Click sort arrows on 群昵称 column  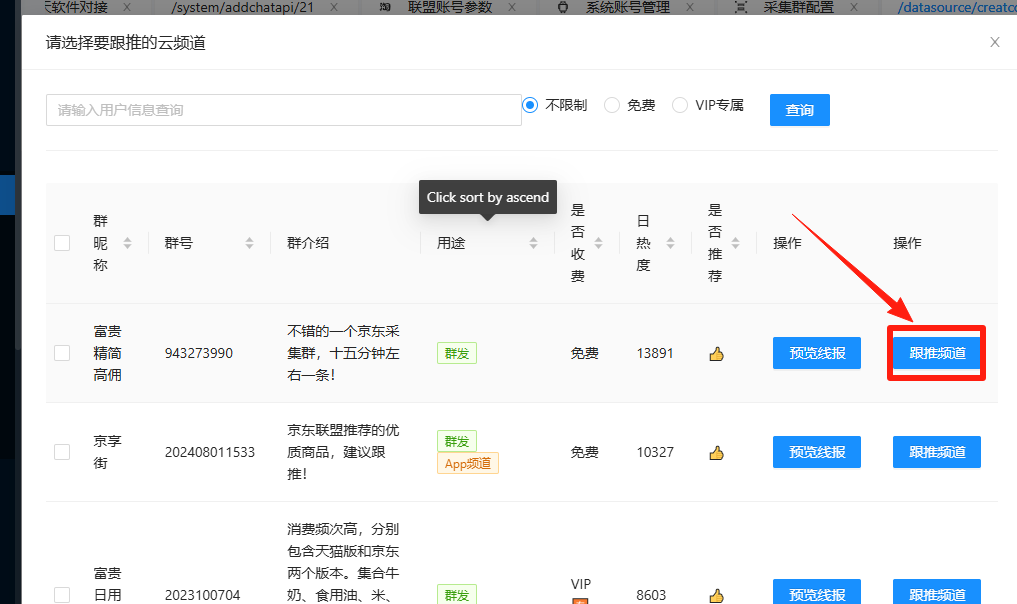(x=127, y=243)
